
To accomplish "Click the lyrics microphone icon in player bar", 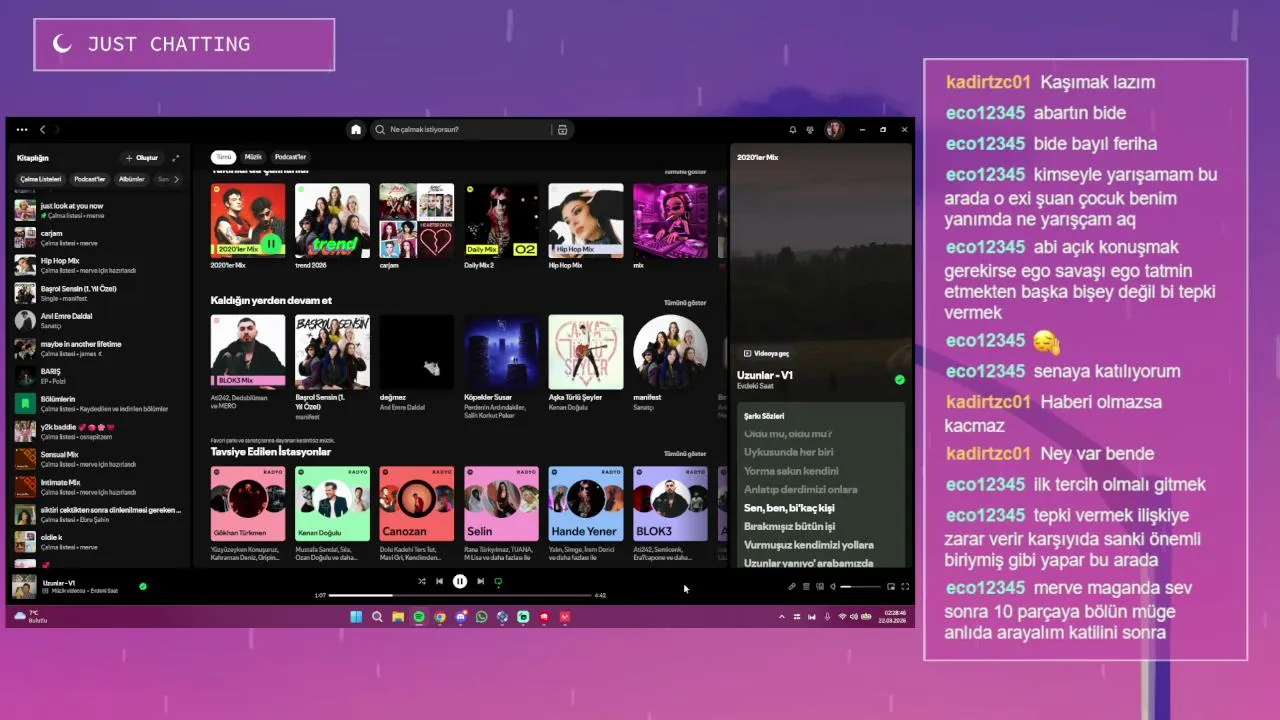I will pos(792,587).
